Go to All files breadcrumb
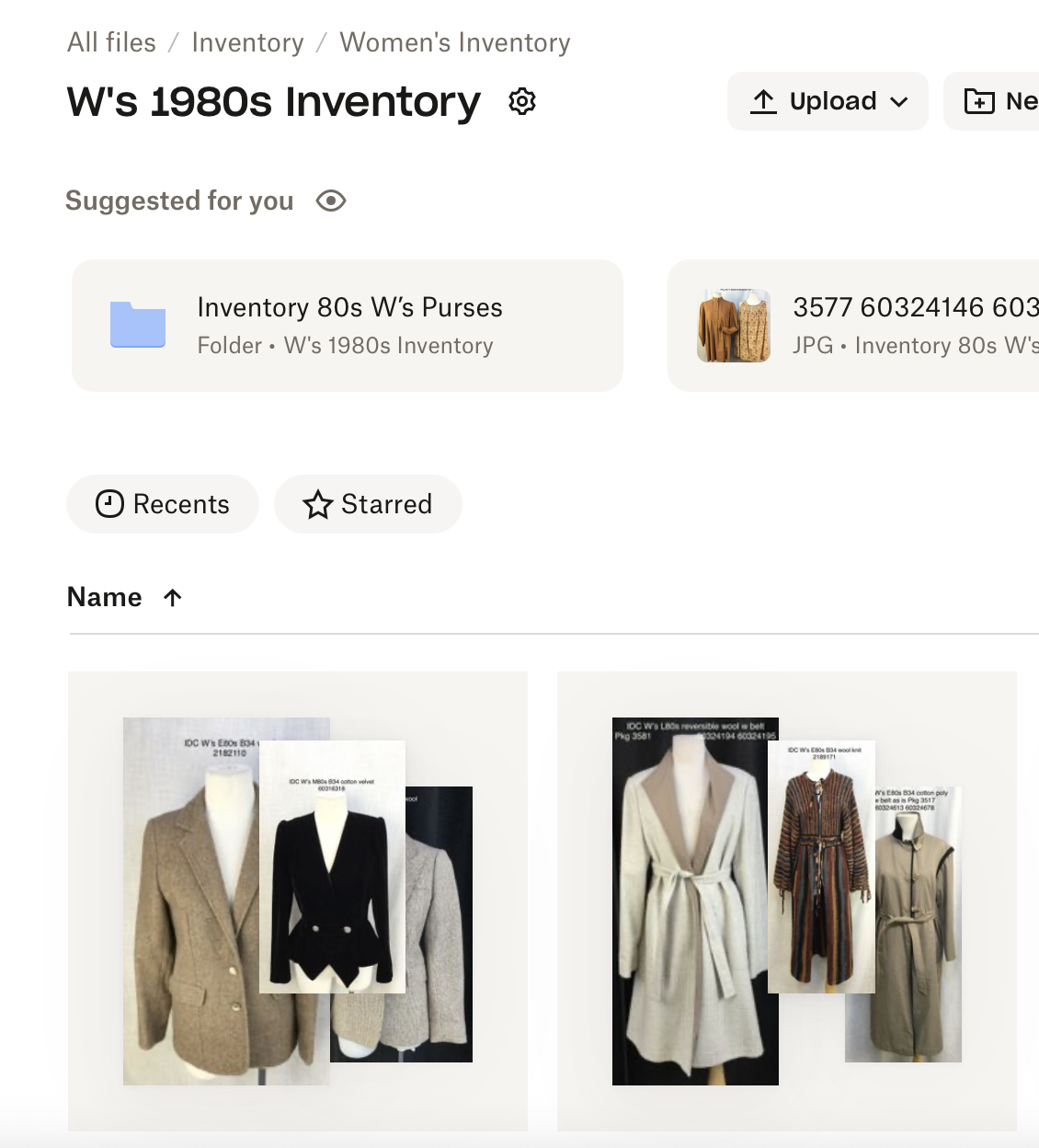Viewport: 1039px width, 1148px height. [111, 42]
